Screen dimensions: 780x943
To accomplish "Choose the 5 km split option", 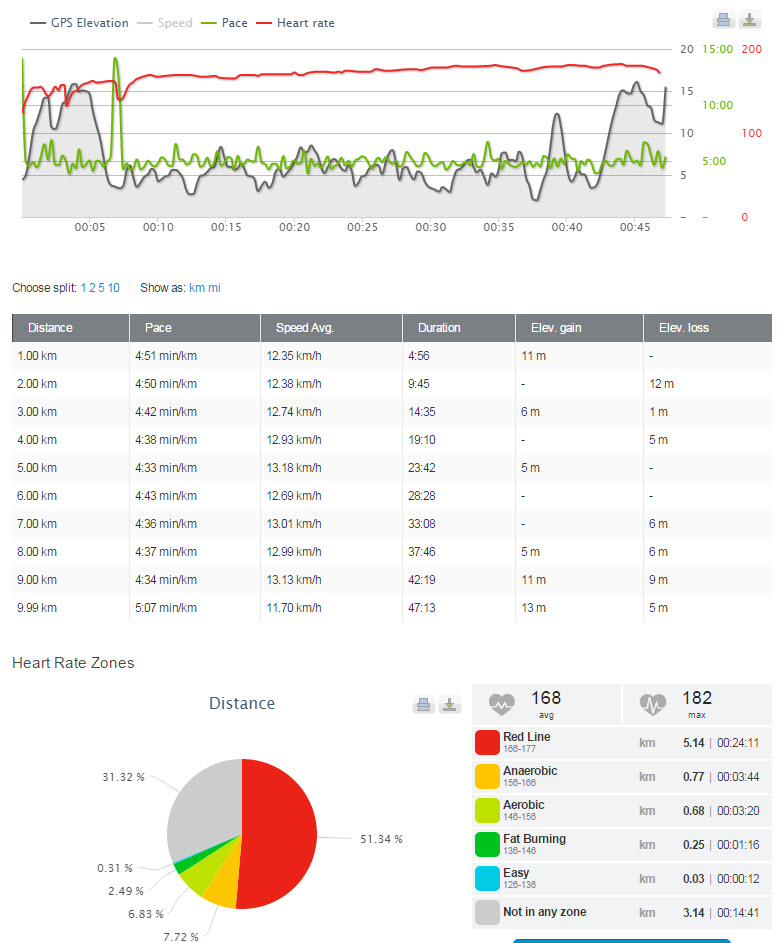I will [101, 288].
